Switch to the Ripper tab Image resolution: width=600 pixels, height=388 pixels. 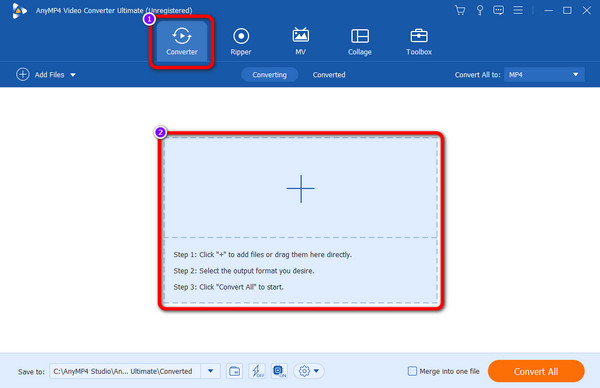click(x=241, y=41)
